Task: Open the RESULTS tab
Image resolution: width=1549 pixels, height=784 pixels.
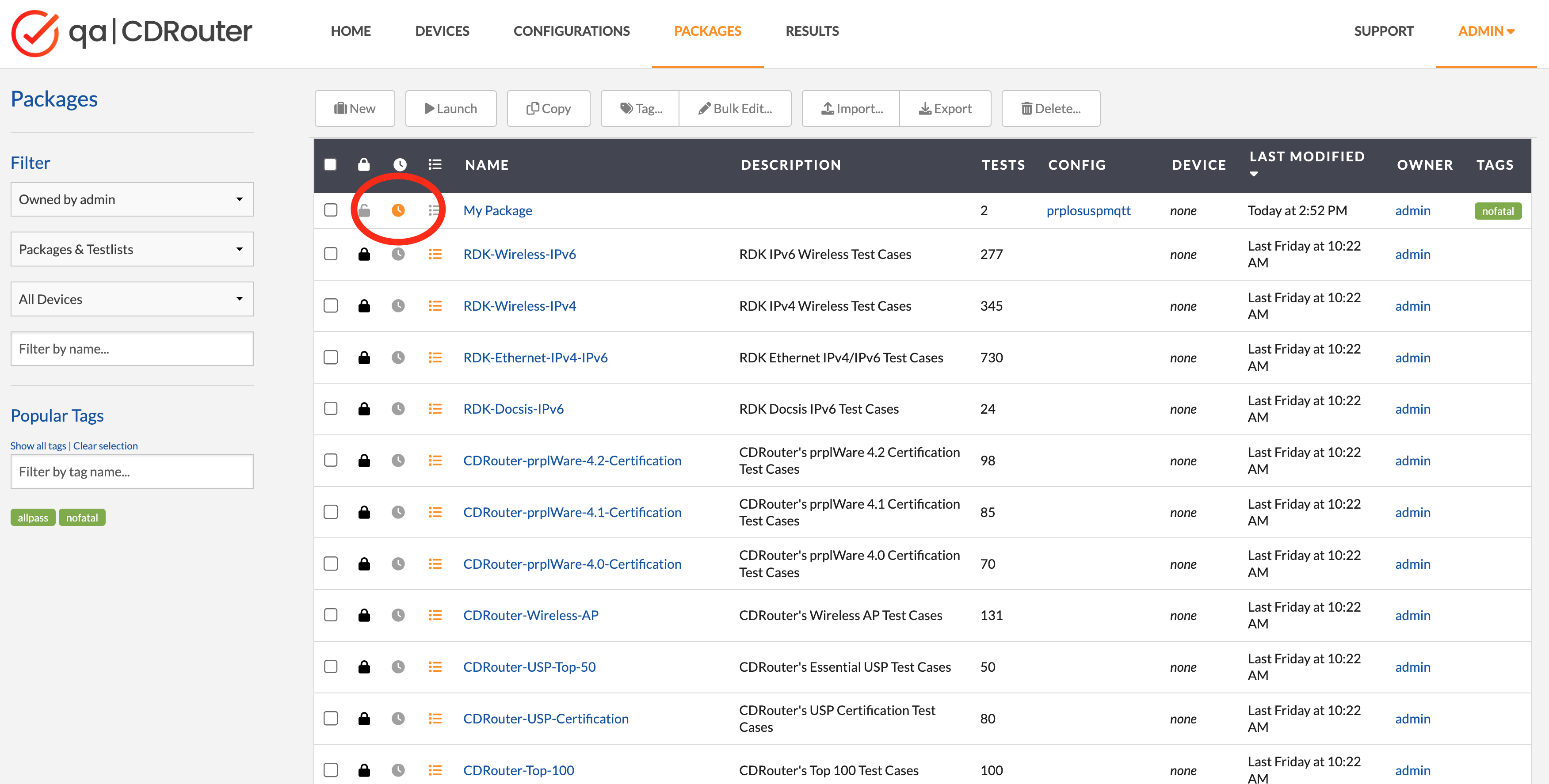Action: (812, 31)
